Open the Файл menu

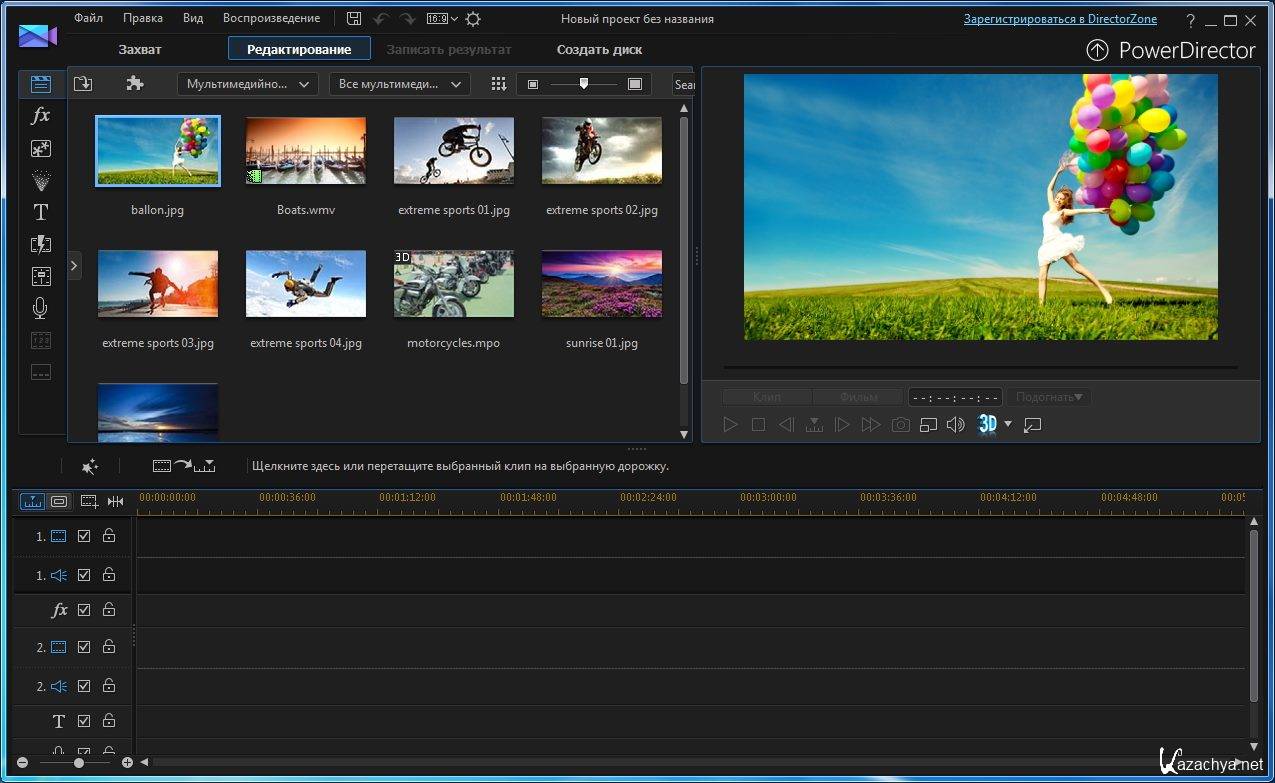88,18
